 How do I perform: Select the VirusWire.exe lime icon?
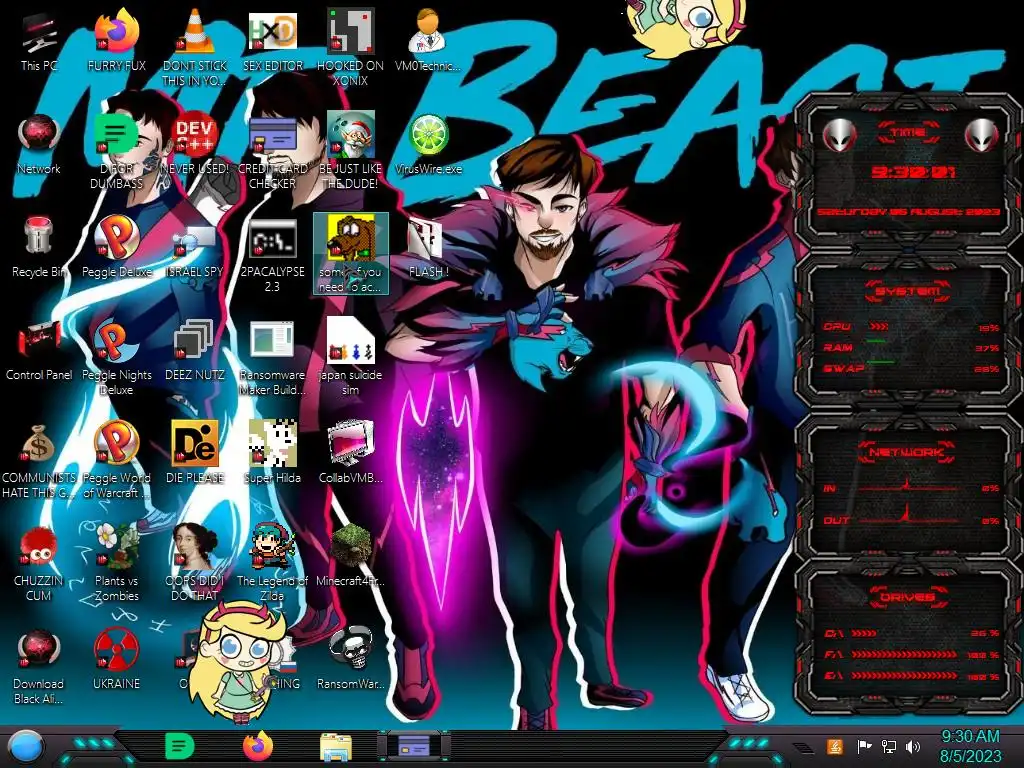click(x=428, y=145)
